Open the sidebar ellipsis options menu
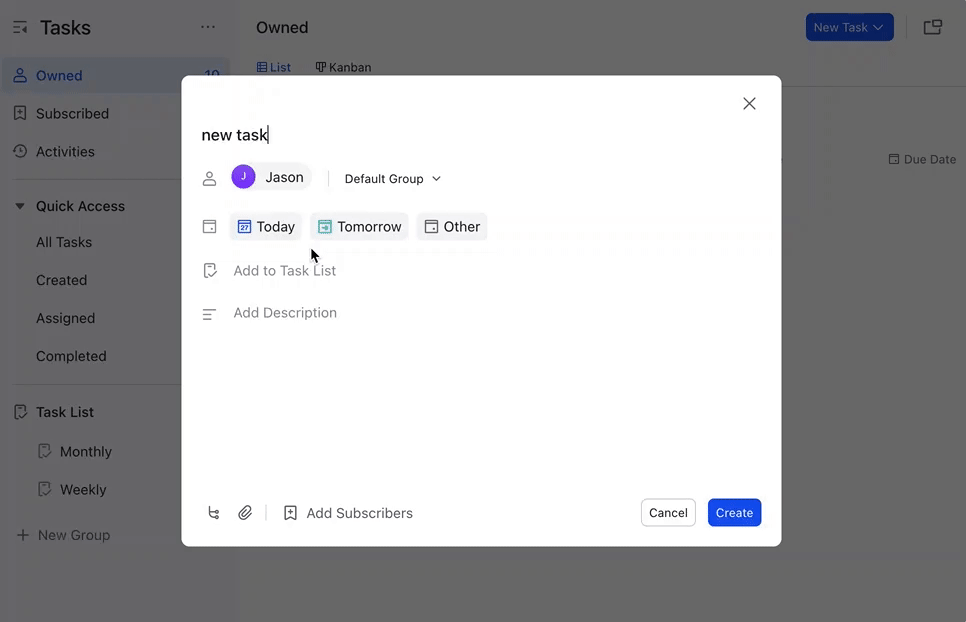Viewport: 966px width, 622px height. (207, 27)
